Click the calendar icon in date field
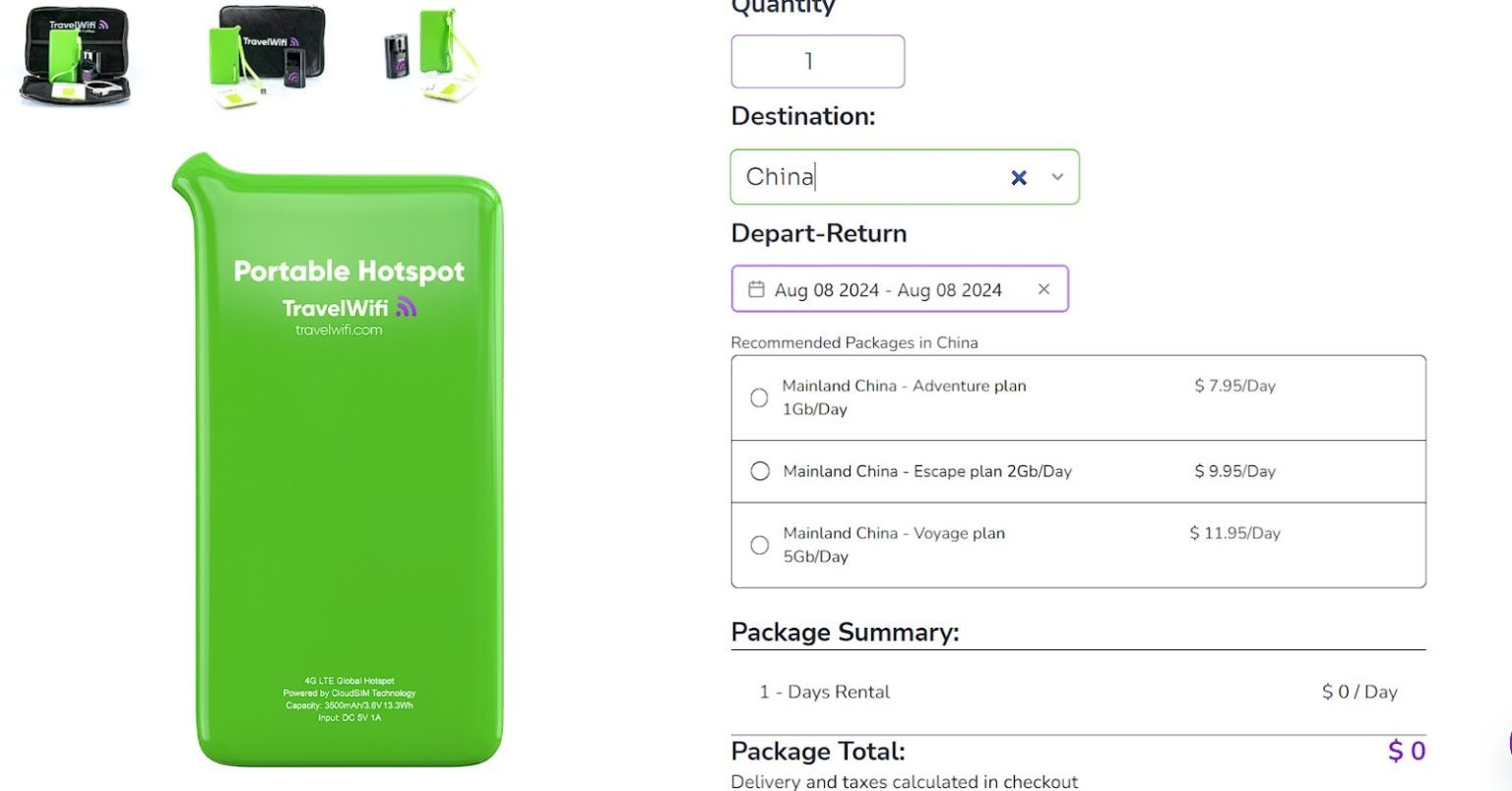Image resolution: width=1512 pixels, height=791 pixels. pyautogui.click(x=755, y=289)
